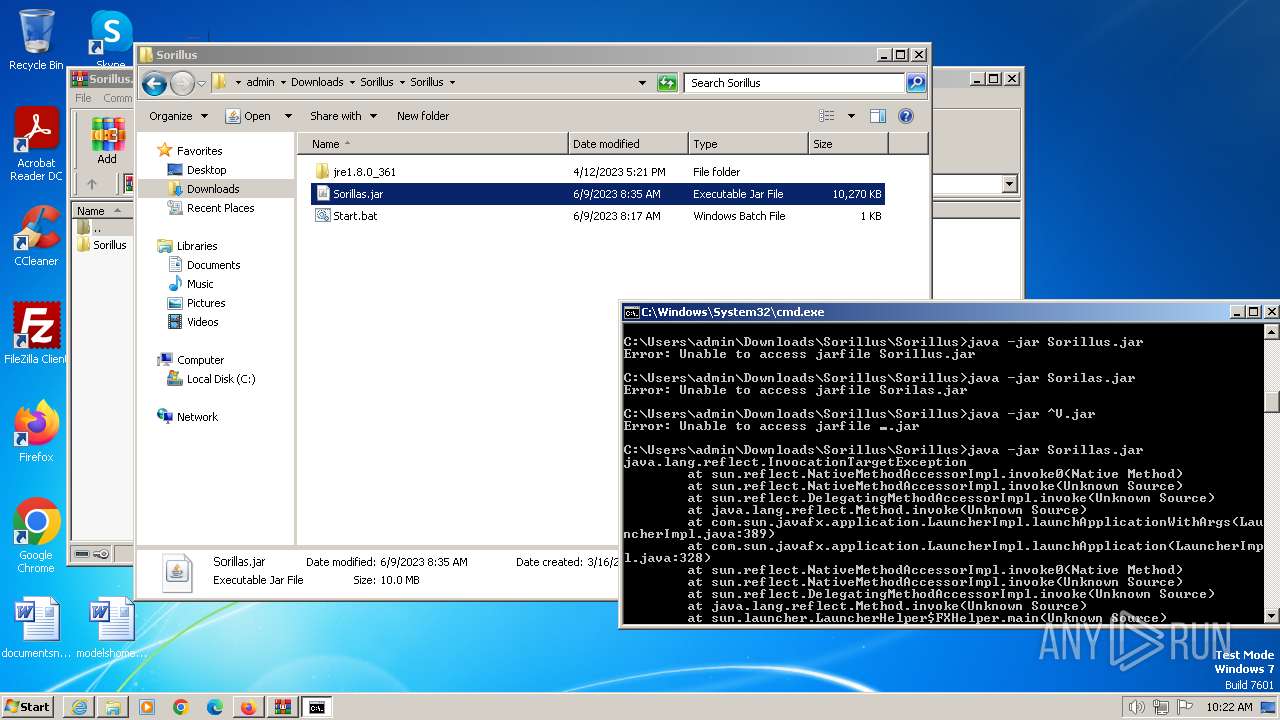Click the cmd window scrollbar down arrow
1280x720 pixels.
coord(1271,616)
